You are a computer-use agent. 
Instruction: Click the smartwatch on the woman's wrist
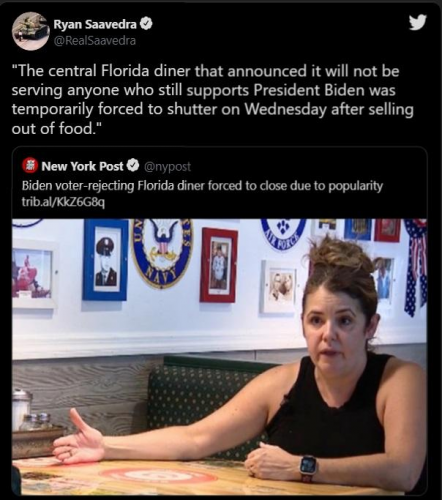click(307, 468)
